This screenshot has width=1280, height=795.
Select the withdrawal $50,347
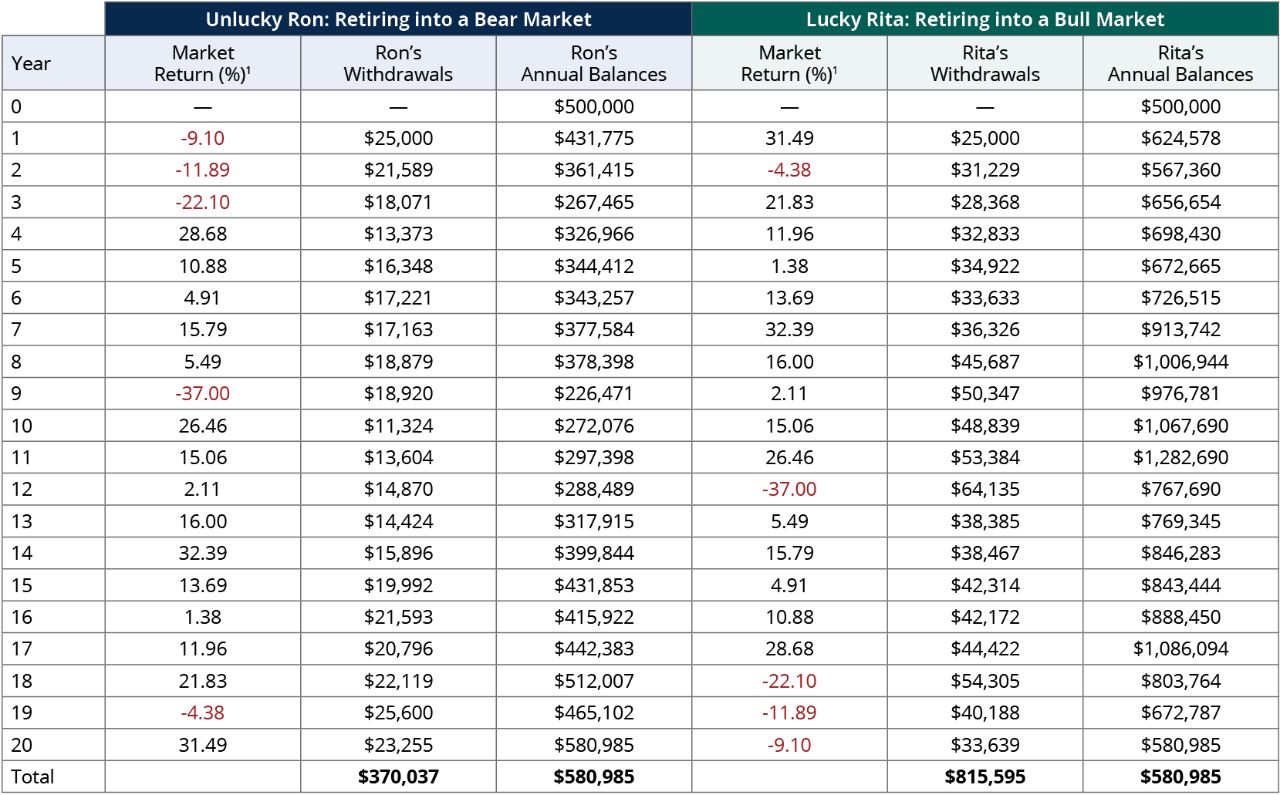click(985, 393)
